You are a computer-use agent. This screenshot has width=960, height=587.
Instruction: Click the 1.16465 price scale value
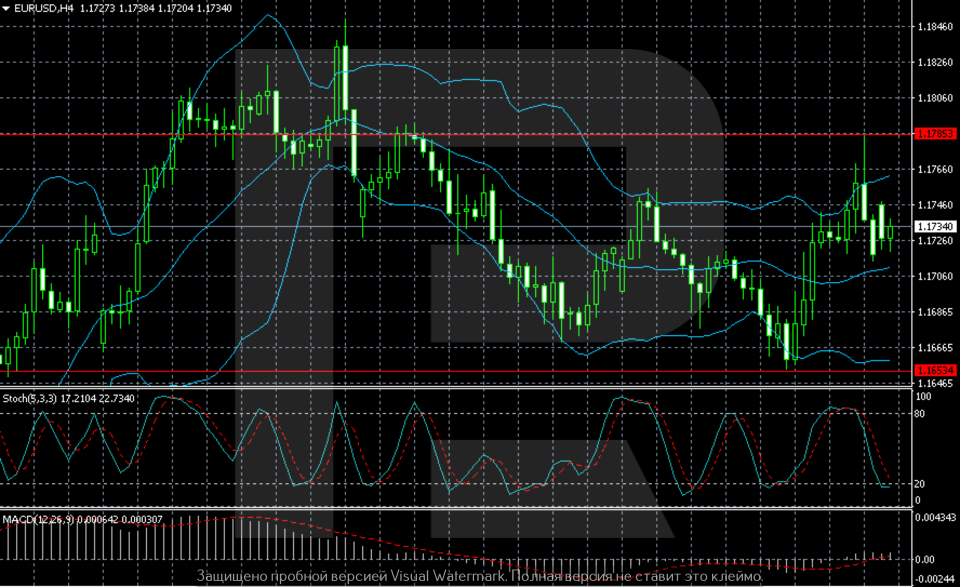(935, 383)
